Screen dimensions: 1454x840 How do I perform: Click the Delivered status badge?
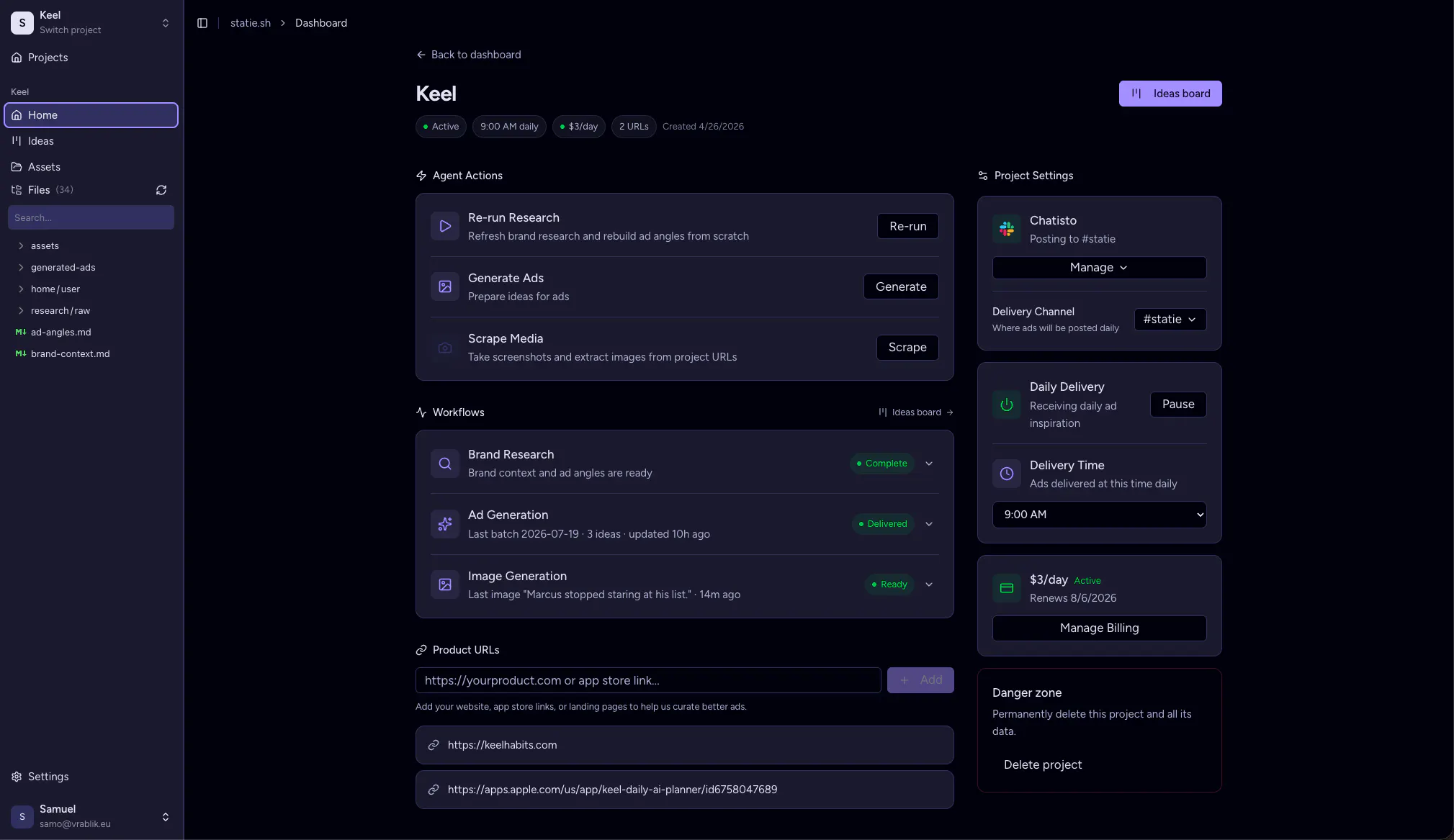click(x=883, y=524)
